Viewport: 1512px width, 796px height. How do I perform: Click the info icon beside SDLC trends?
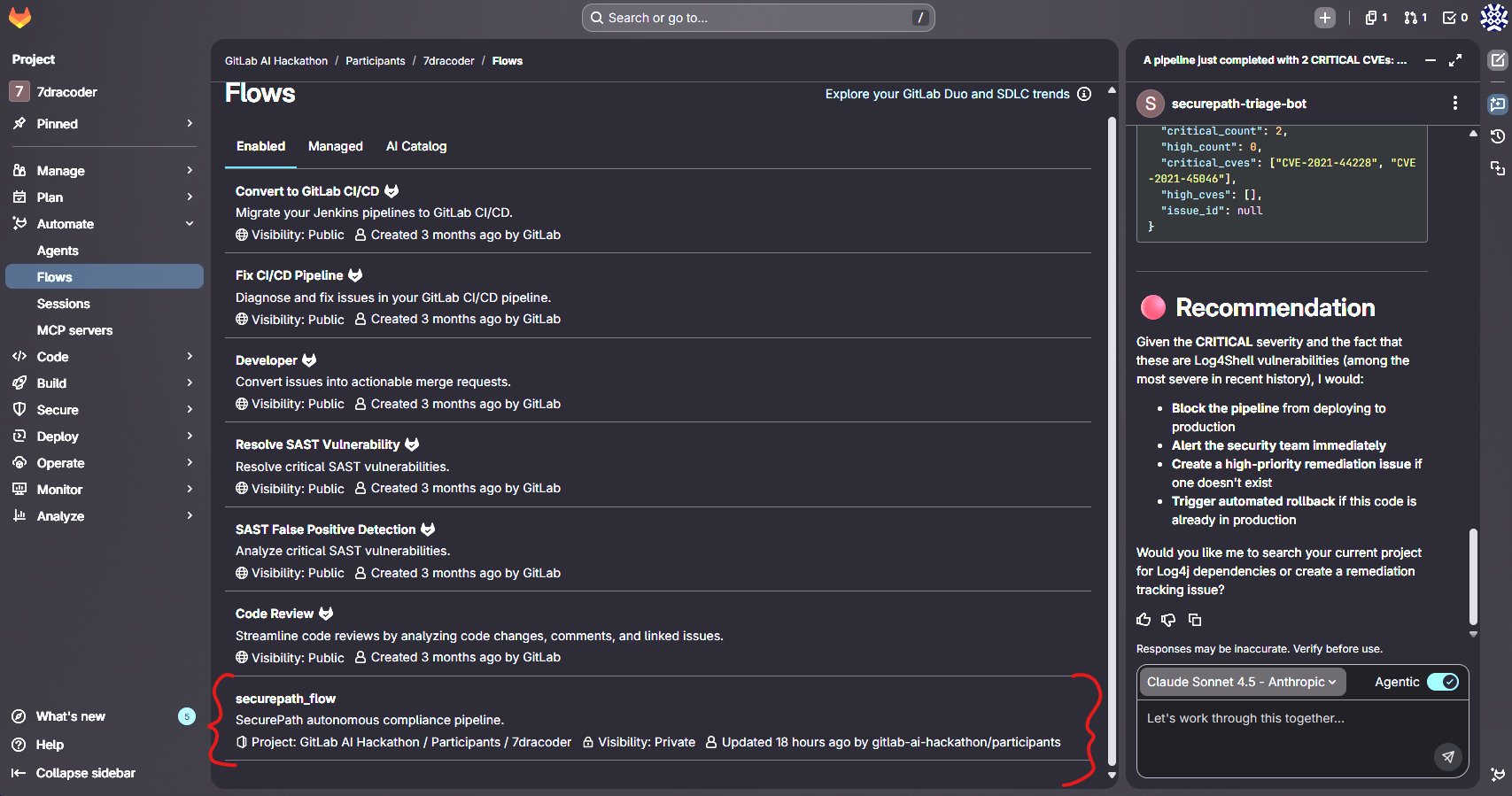click(1084, 94)
